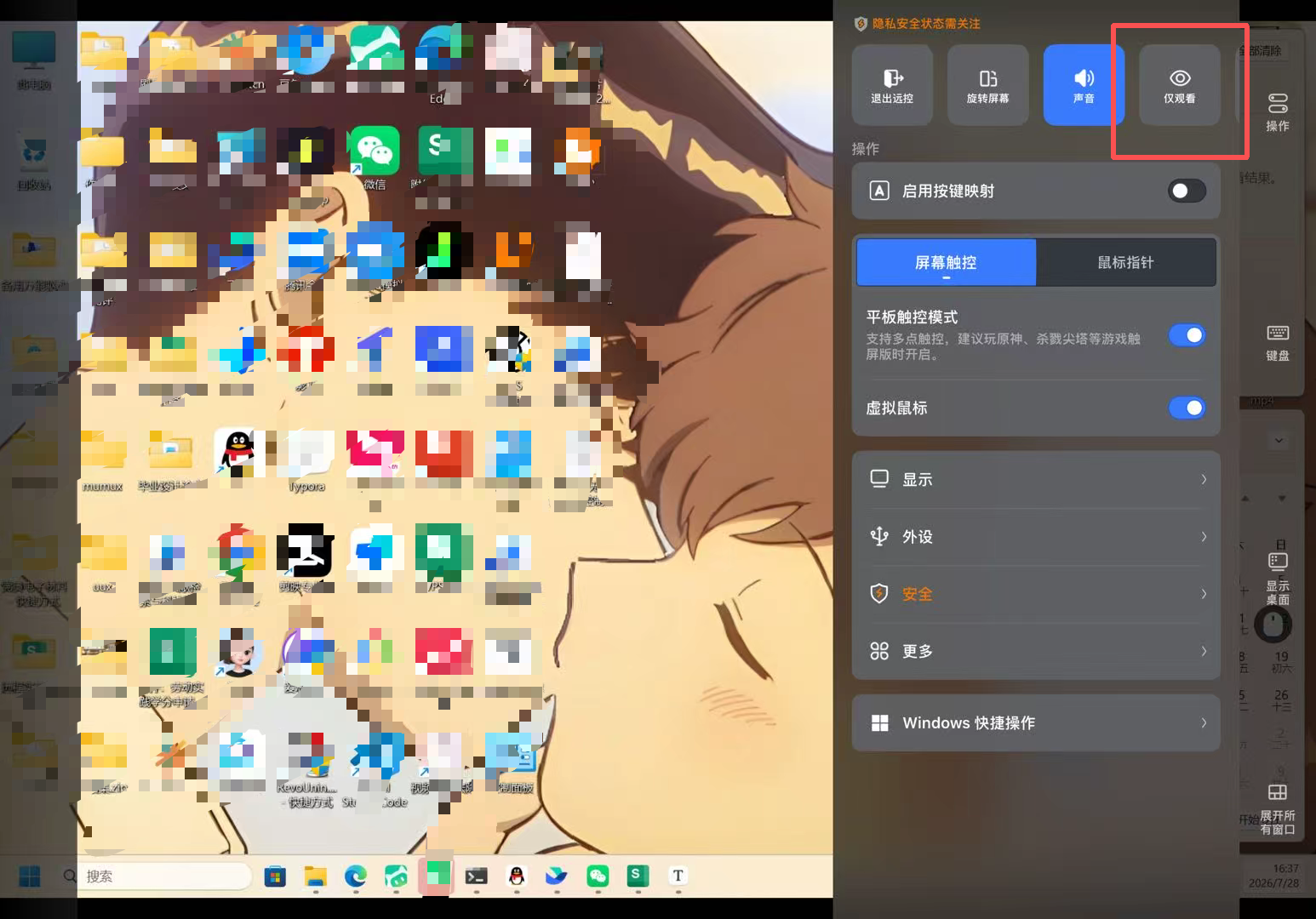Expand the 外设 peripherals row
This screenshot has width=1316, height=919.
[x=1036, y=536]
